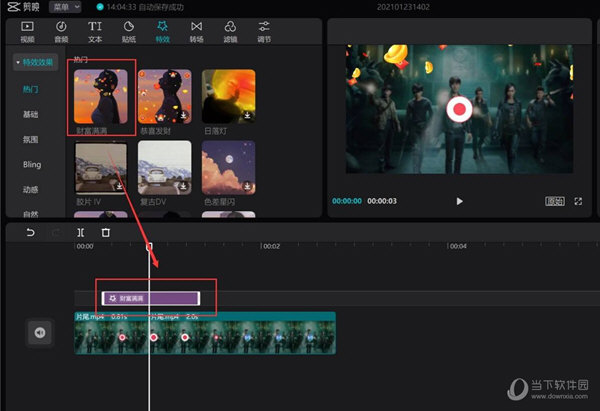The image size is (600, 411).
Task: Click the undo arrow in timeline toolbar
Action: pos(30,233)
